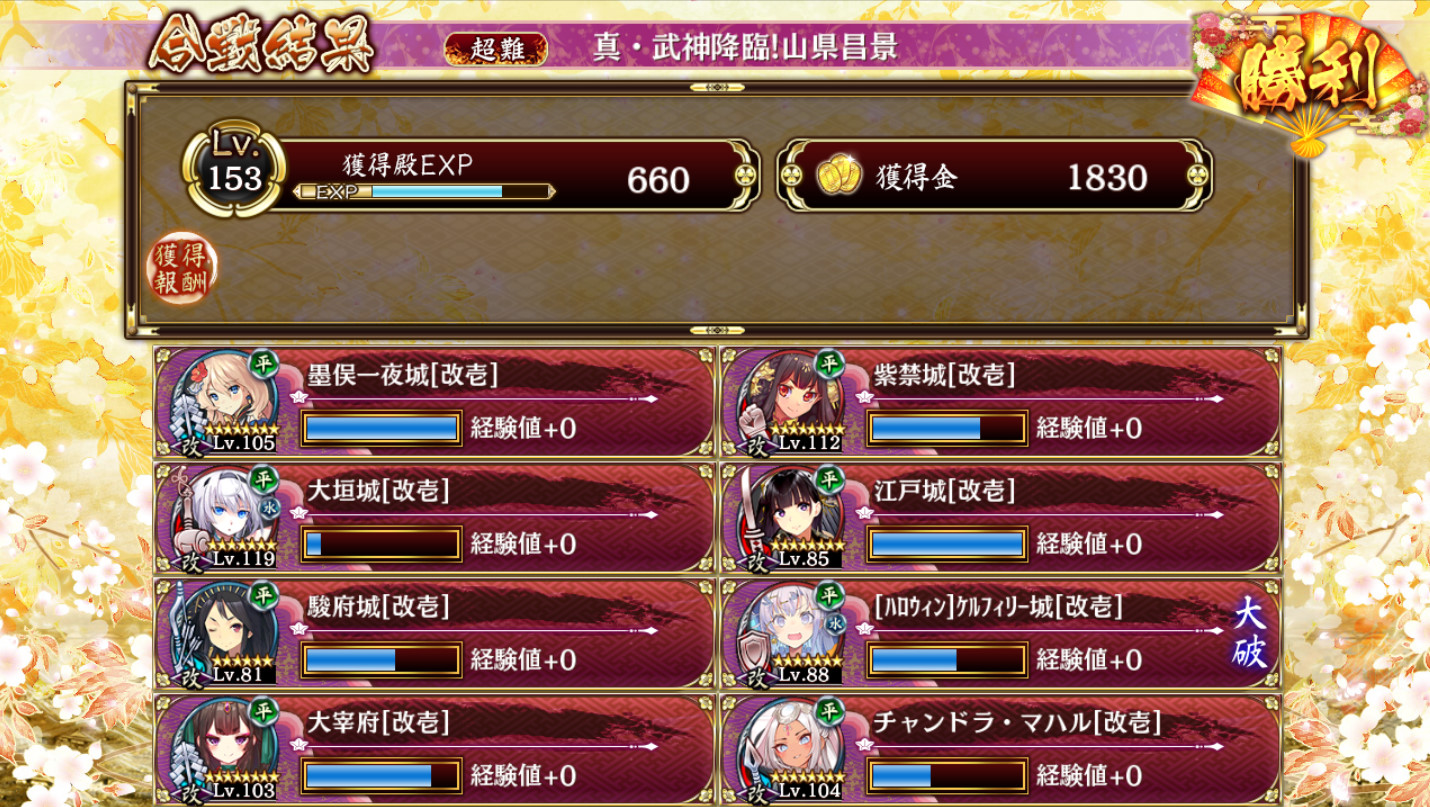Click the 大垣城 experience bar
Screen dimensions: 1430x807
tap(382, 544)
